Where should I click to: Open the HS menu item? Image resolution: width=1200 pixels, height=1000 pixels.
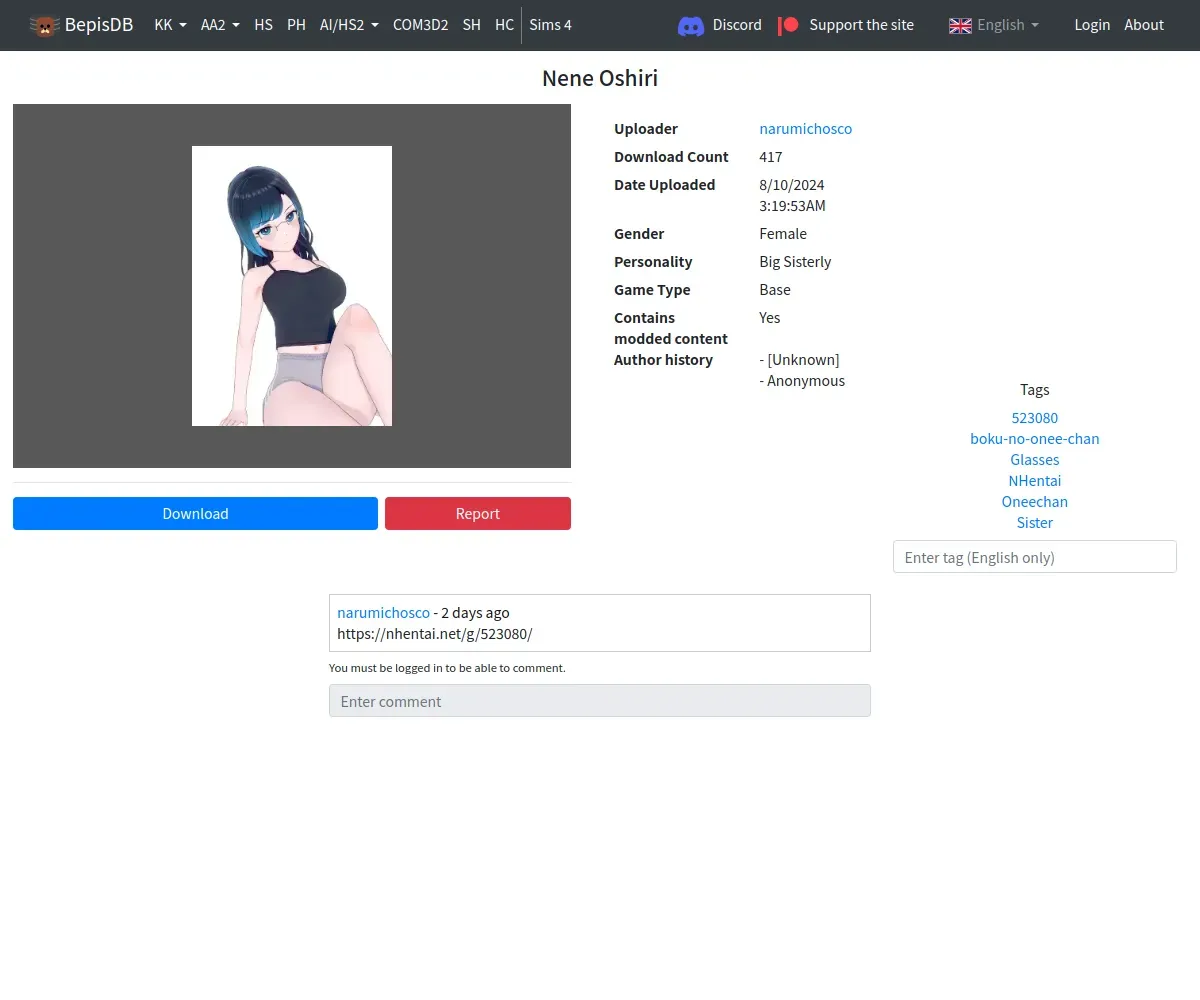[263, 25]
